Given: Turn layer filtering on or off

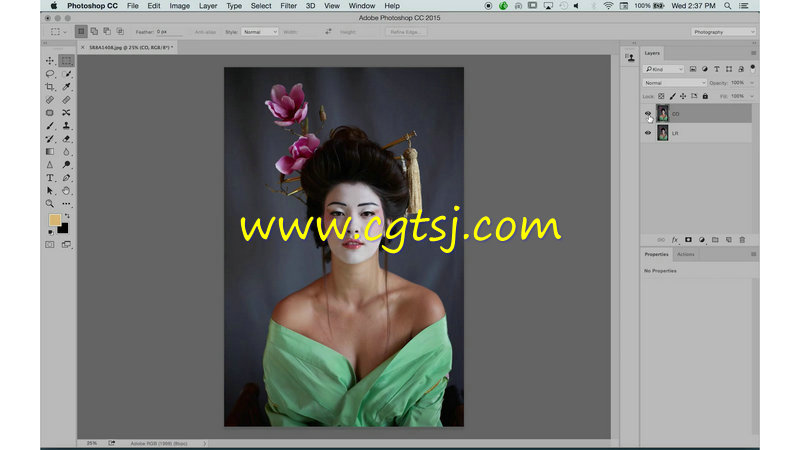Looking at the screenshot, I should tap(753, 68).
